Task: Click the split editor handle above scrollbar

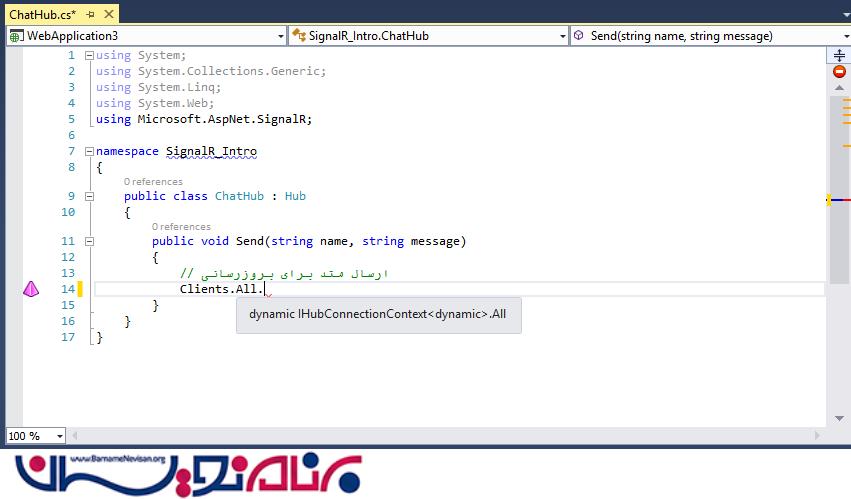Action: tap(839, 54)
